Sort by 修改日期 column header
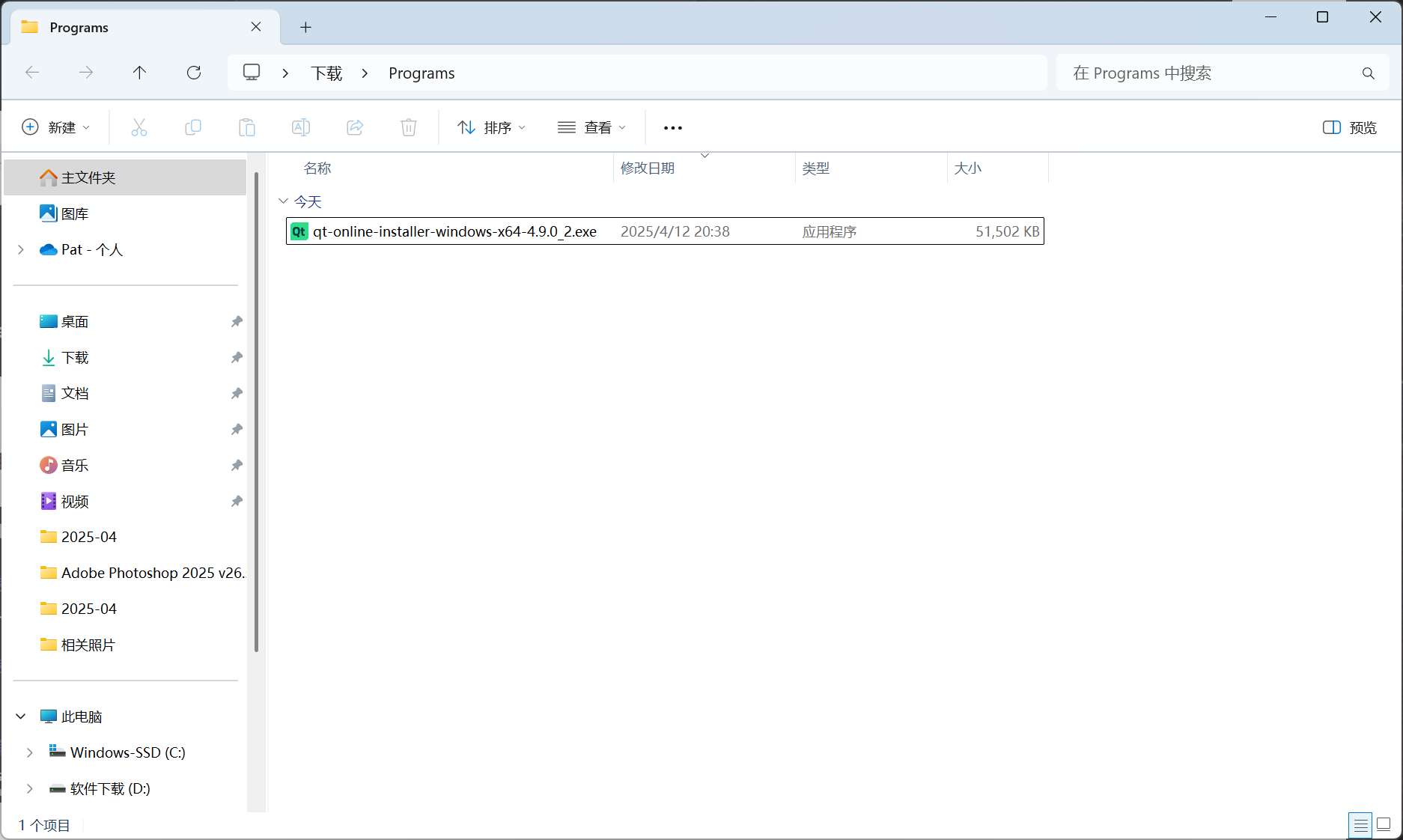This screenshot has width=1403, height=840. (648, 168)
